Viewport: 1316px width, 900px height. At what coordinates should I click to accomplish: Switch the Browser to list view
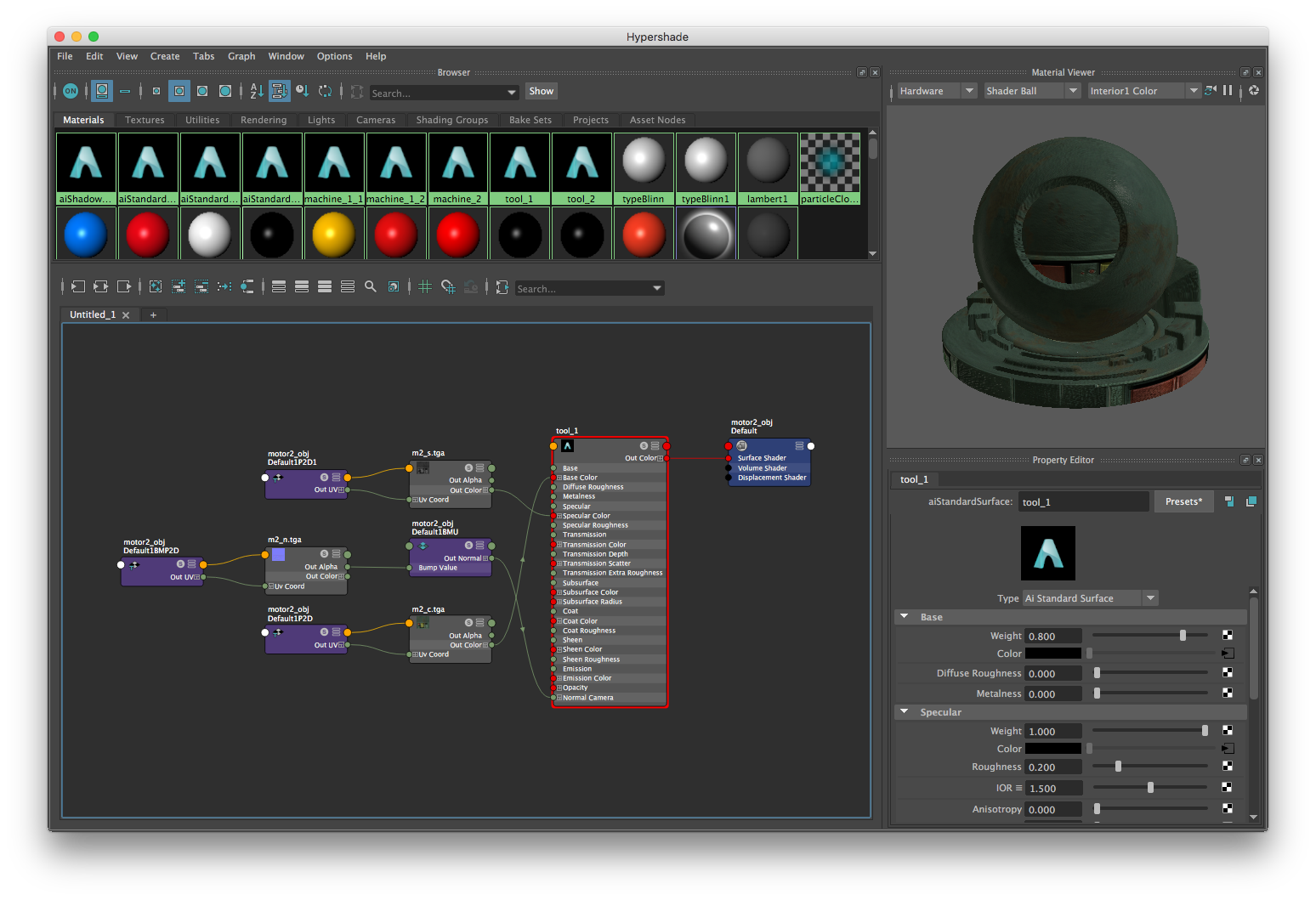(x=125, y=91)
